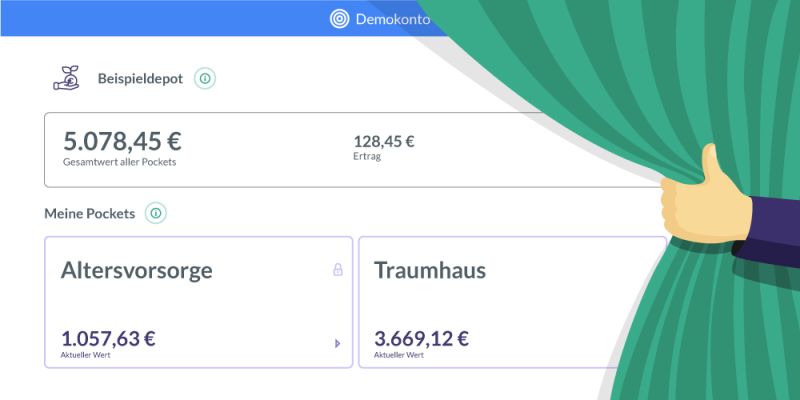Click the Gesamtwert aller Pockets label

click(120, 162)
